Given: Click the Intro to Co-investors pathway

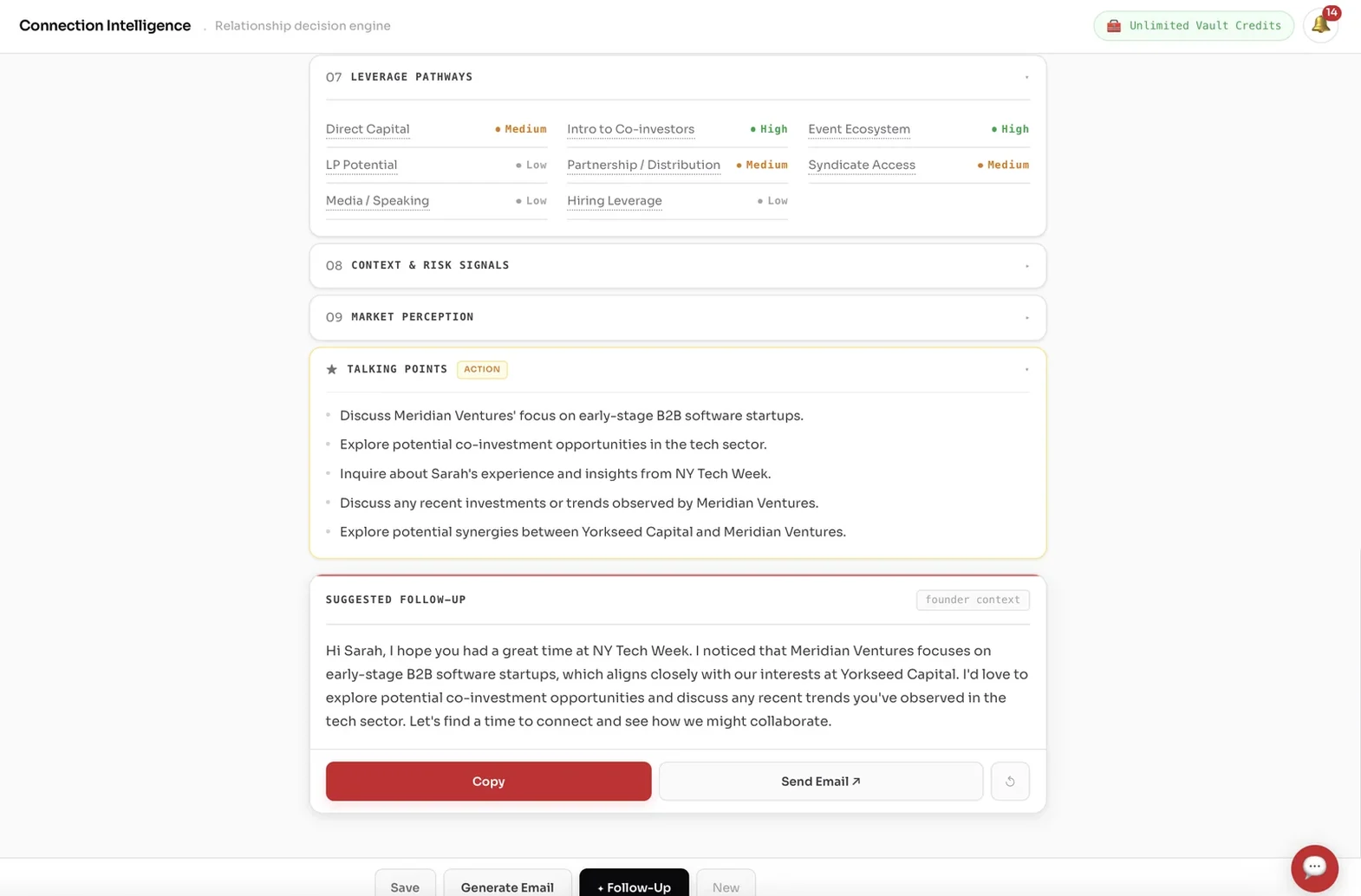Looking at the screenshot, I should pyautogui.click(x=630, y=129).
